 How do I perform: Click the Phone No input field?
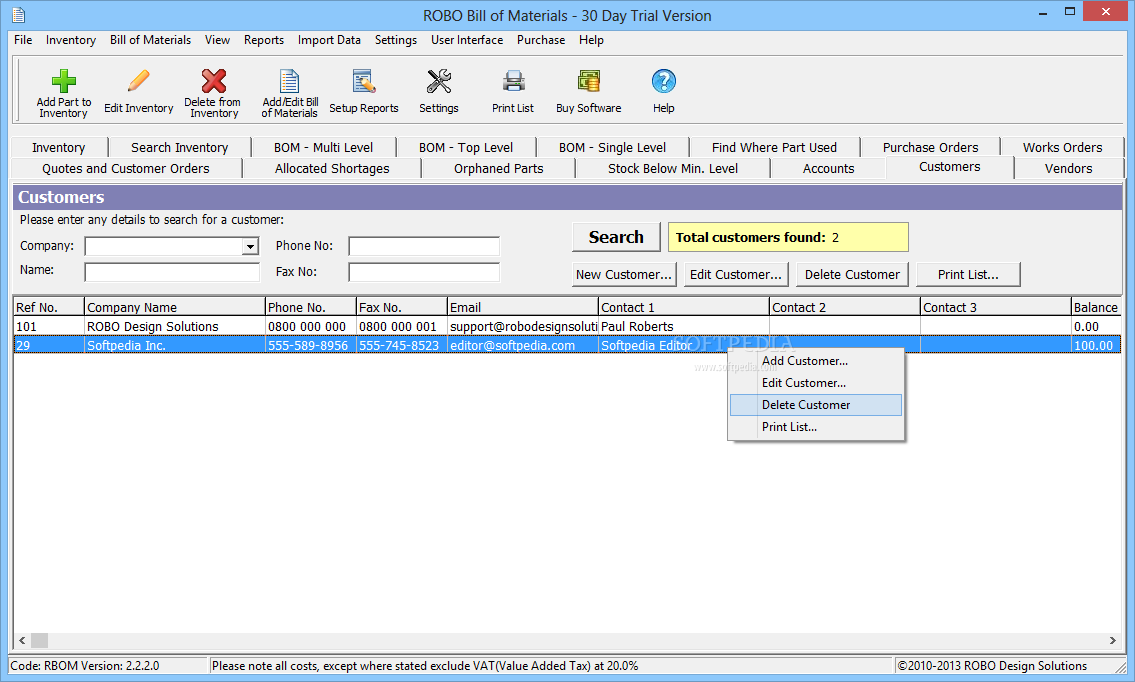pos(424,246)
